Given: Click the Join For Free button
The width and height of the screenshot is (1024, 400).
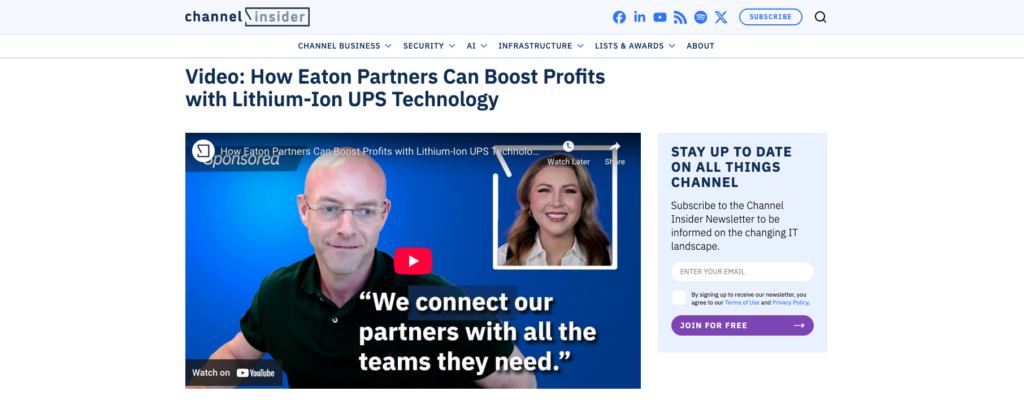Looking at the screenshot, I should tap(742, 325).
